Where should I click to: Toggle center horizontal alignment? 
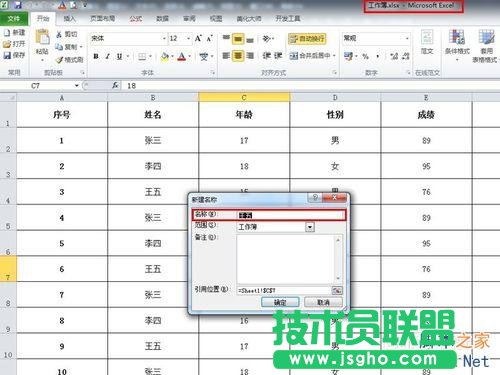pyautogui.click(x=238, y=56)
